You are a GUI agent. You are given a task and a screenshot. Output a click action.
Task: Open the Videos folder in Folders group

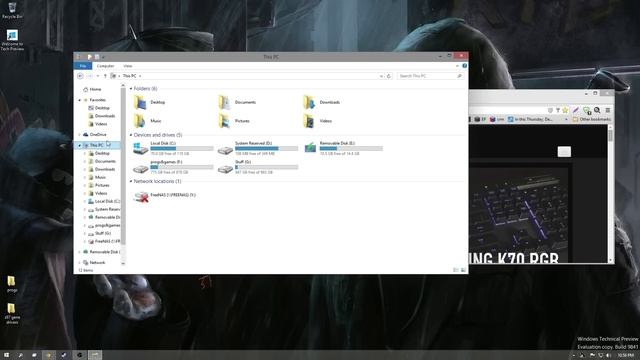(318, 121)
